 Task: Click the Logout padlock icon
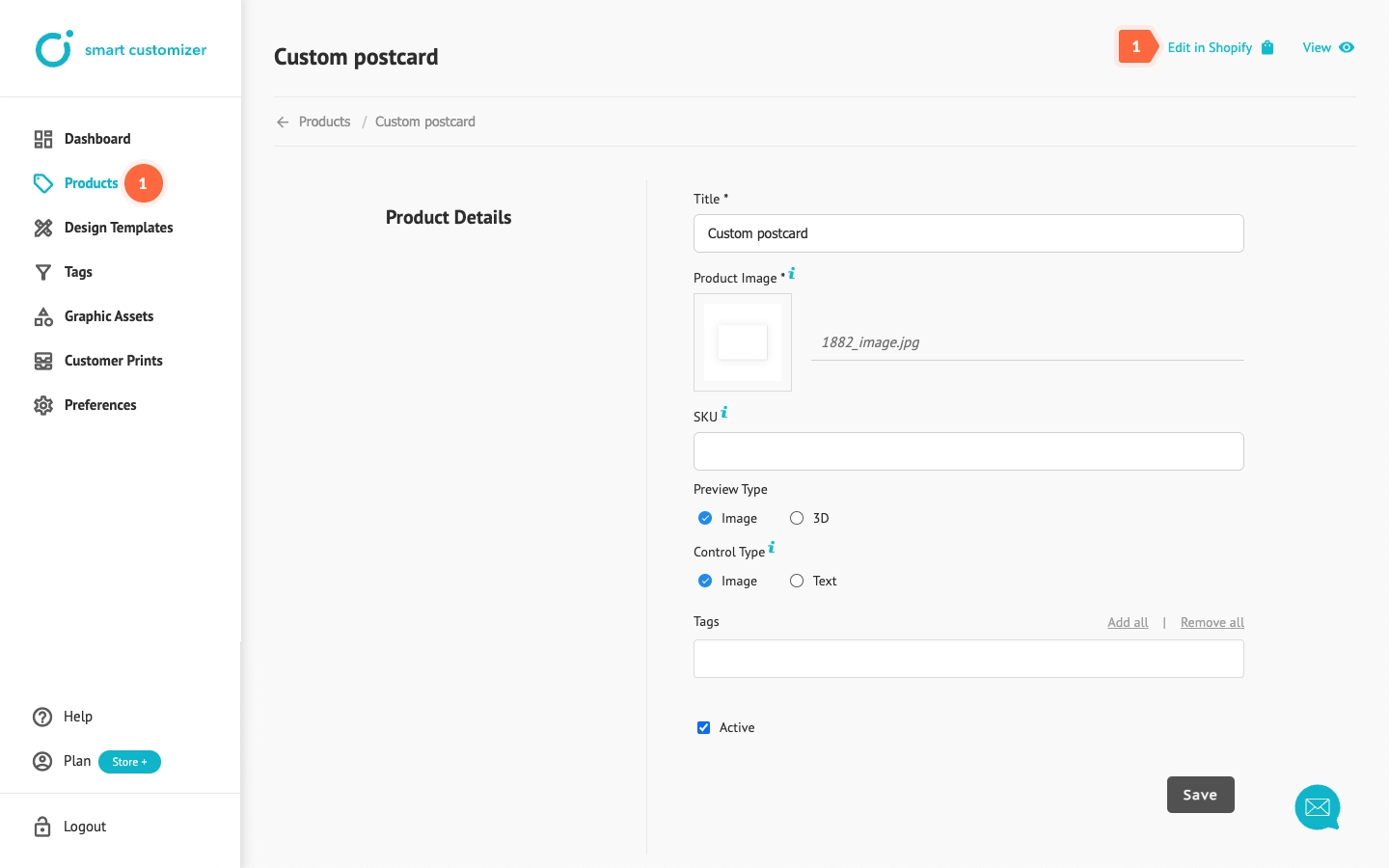(42, 827)
